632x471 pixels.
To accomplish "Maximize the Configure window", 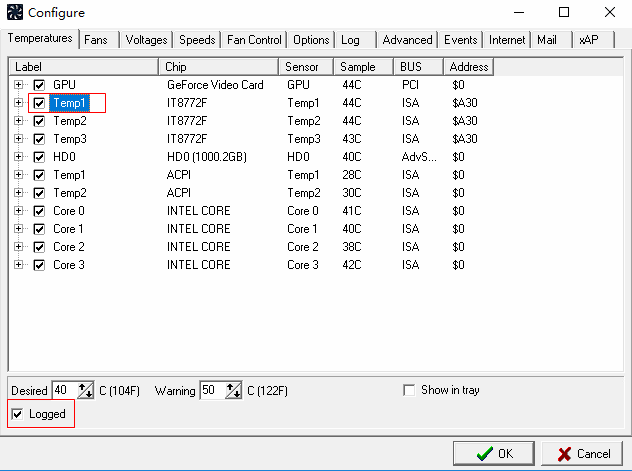I will coord(564,12).
